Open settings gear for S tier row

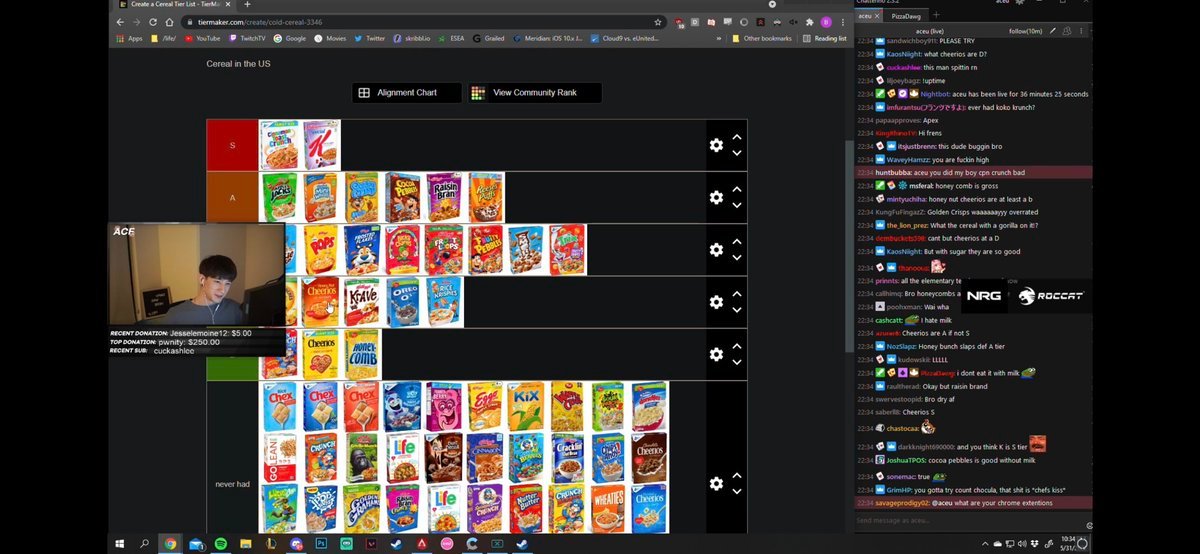(716, 145)
